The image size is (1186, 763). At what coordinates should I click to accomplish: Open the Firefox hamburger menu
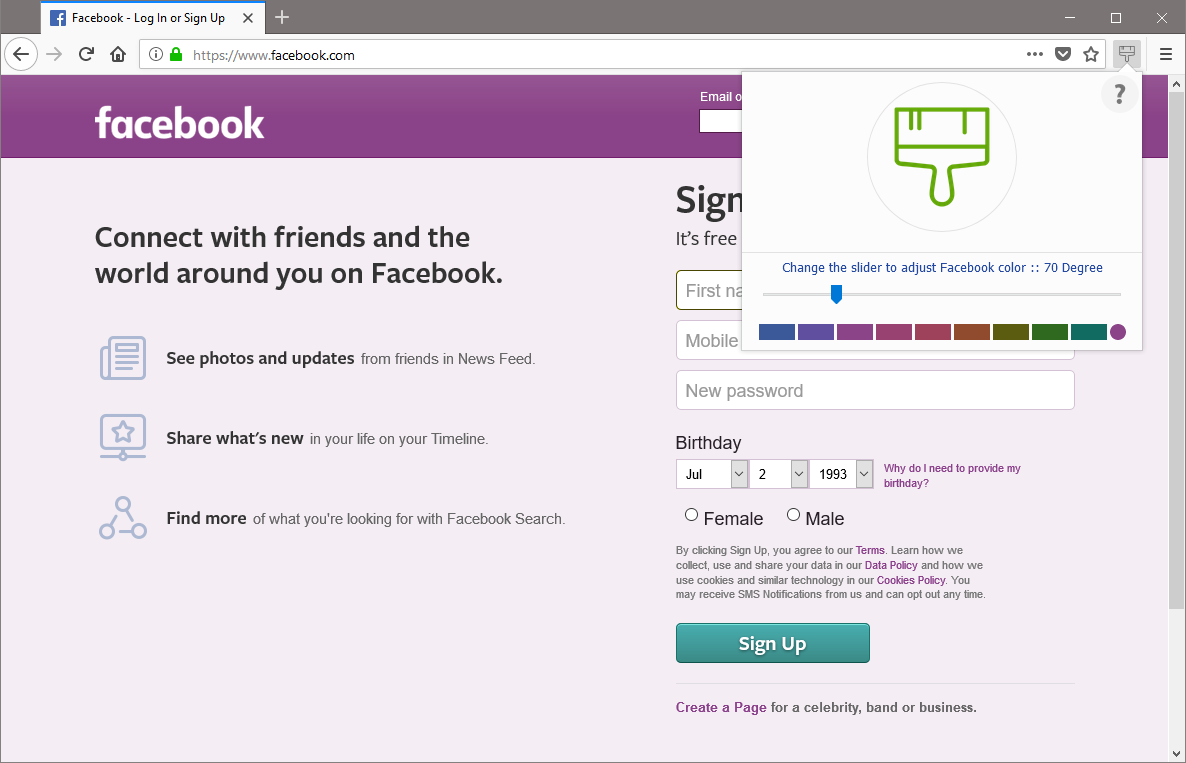pos(1166,55)
